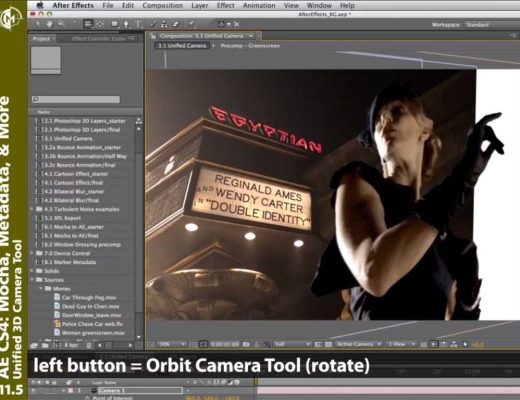Select the Eraser tool
Screen dimensions: 520x400
pyautogui.click(x=176, y=24)
